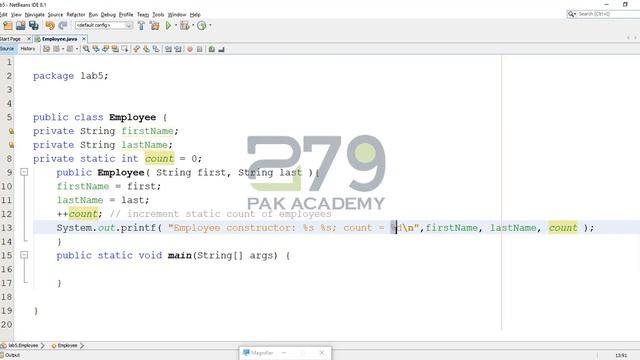
Task: Close the Magnifier window
Action: click(x=322, y=353)
